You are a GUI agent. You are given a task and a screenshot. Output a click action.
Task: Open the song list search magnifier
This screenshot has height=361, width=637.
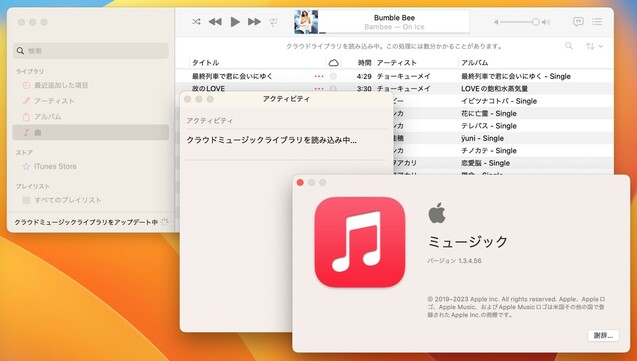pyautogui.click(x=569, y=46)
